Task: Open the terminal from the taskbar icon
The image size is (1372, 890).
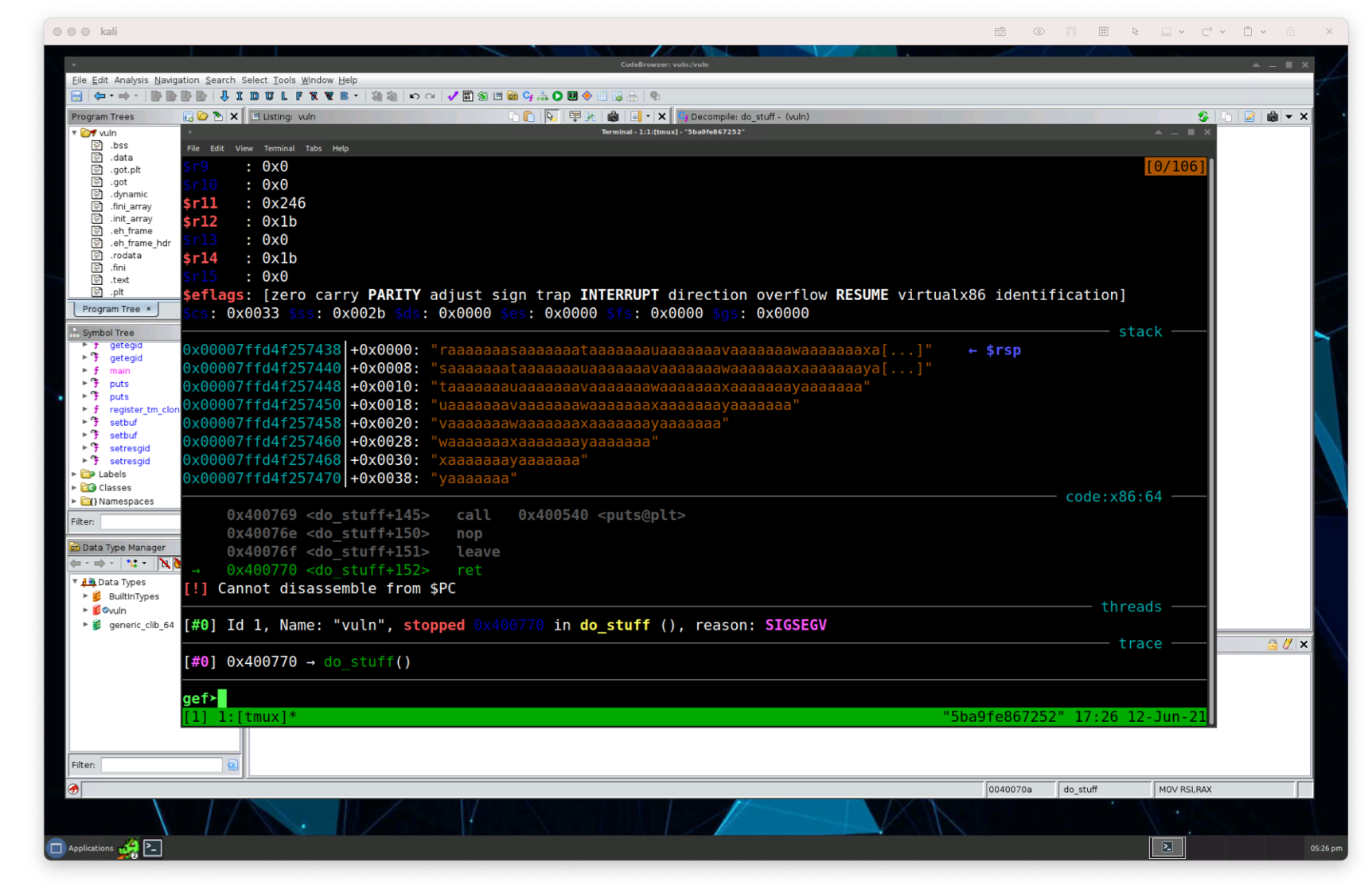Action: [x=152, y=848]
